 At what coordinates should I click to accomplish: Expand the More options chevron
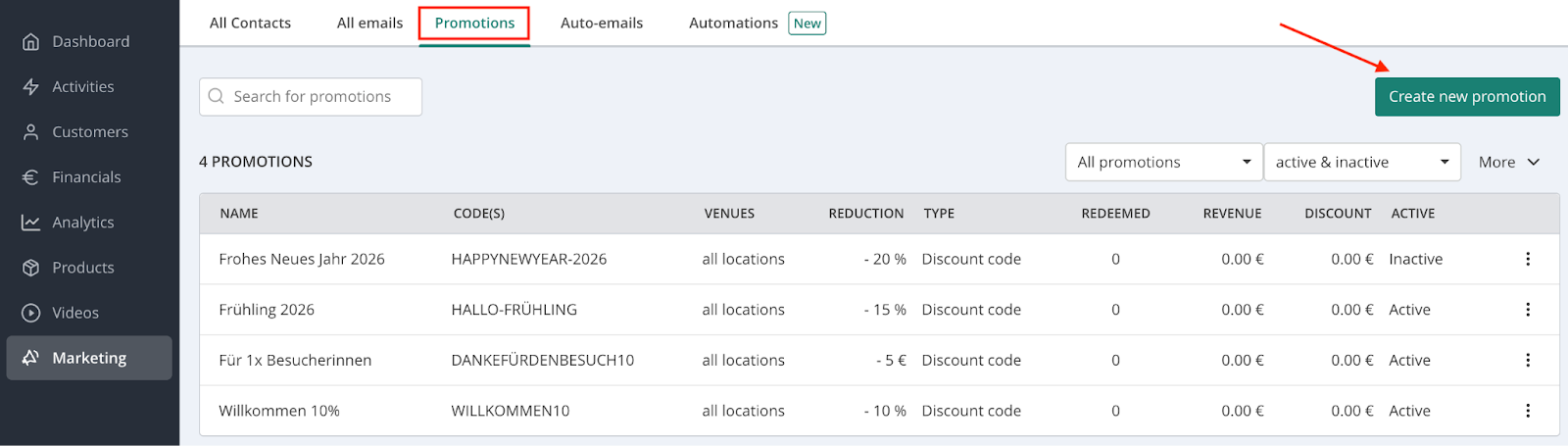(1533, 163)
